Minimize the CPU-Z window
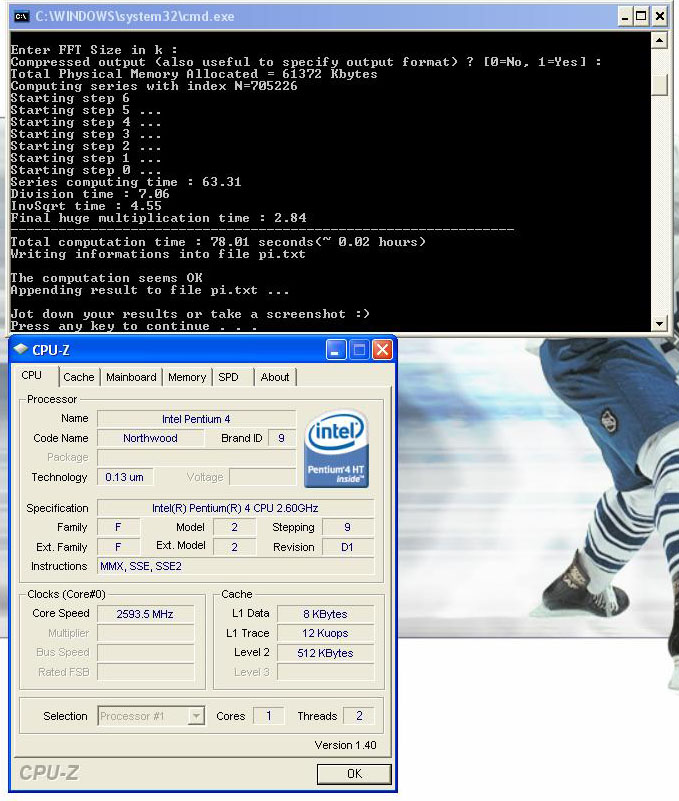The height and width of the screenshot is (801, 679). [336, 350]
